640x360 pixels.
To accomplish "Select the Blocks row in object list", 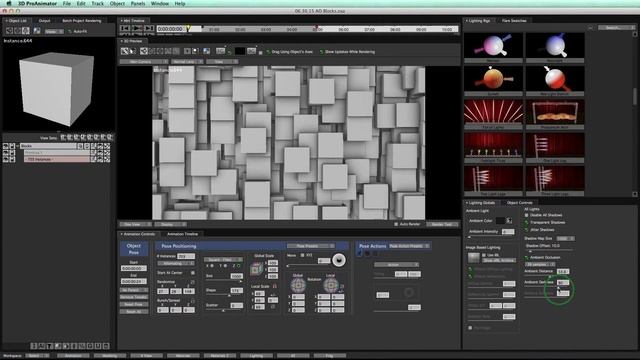I will pyautogui.click(x=48, y=146).
